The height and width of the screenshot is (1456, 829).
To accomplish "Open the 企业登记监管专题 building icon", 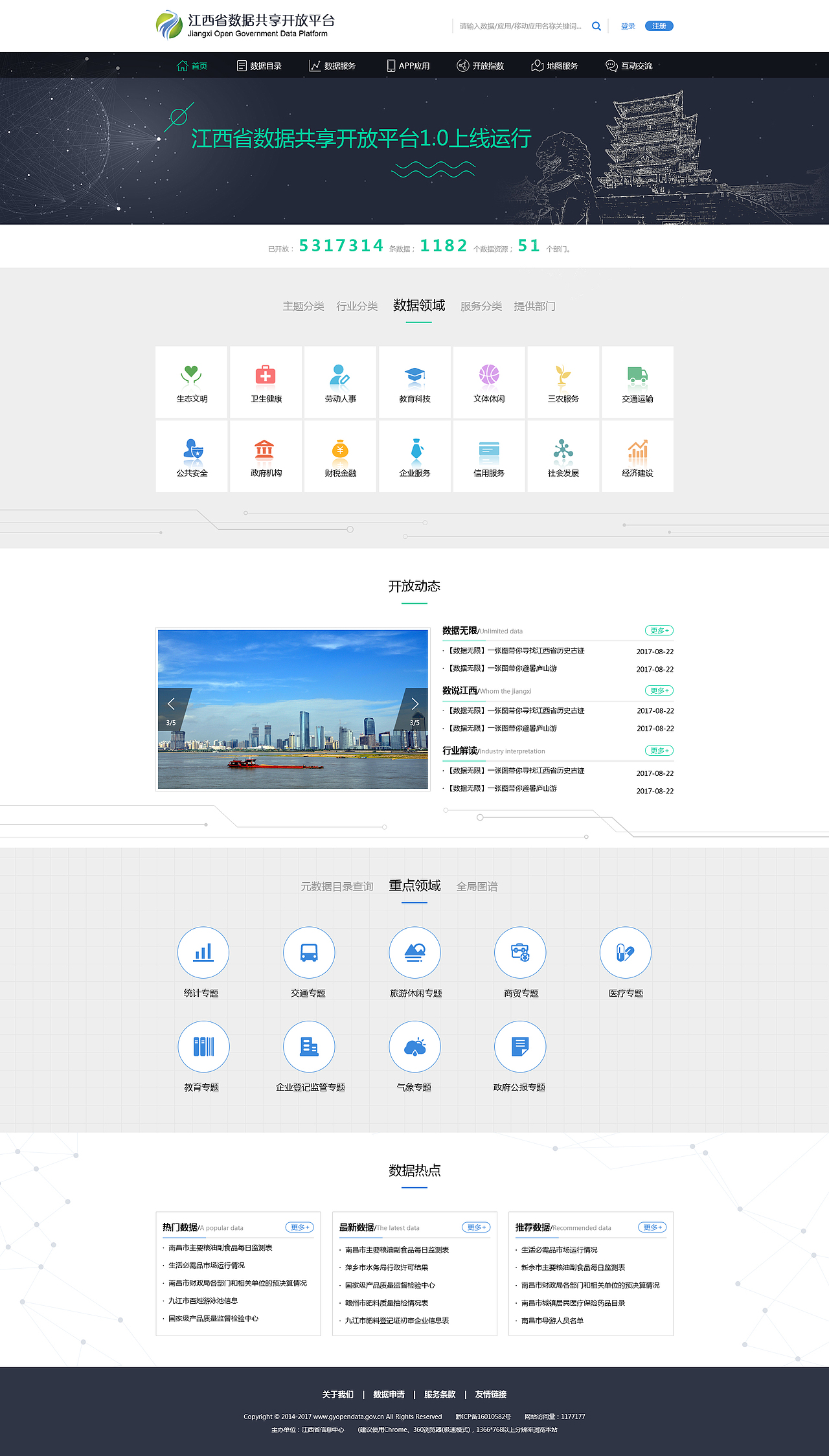I will [309, 1047].
